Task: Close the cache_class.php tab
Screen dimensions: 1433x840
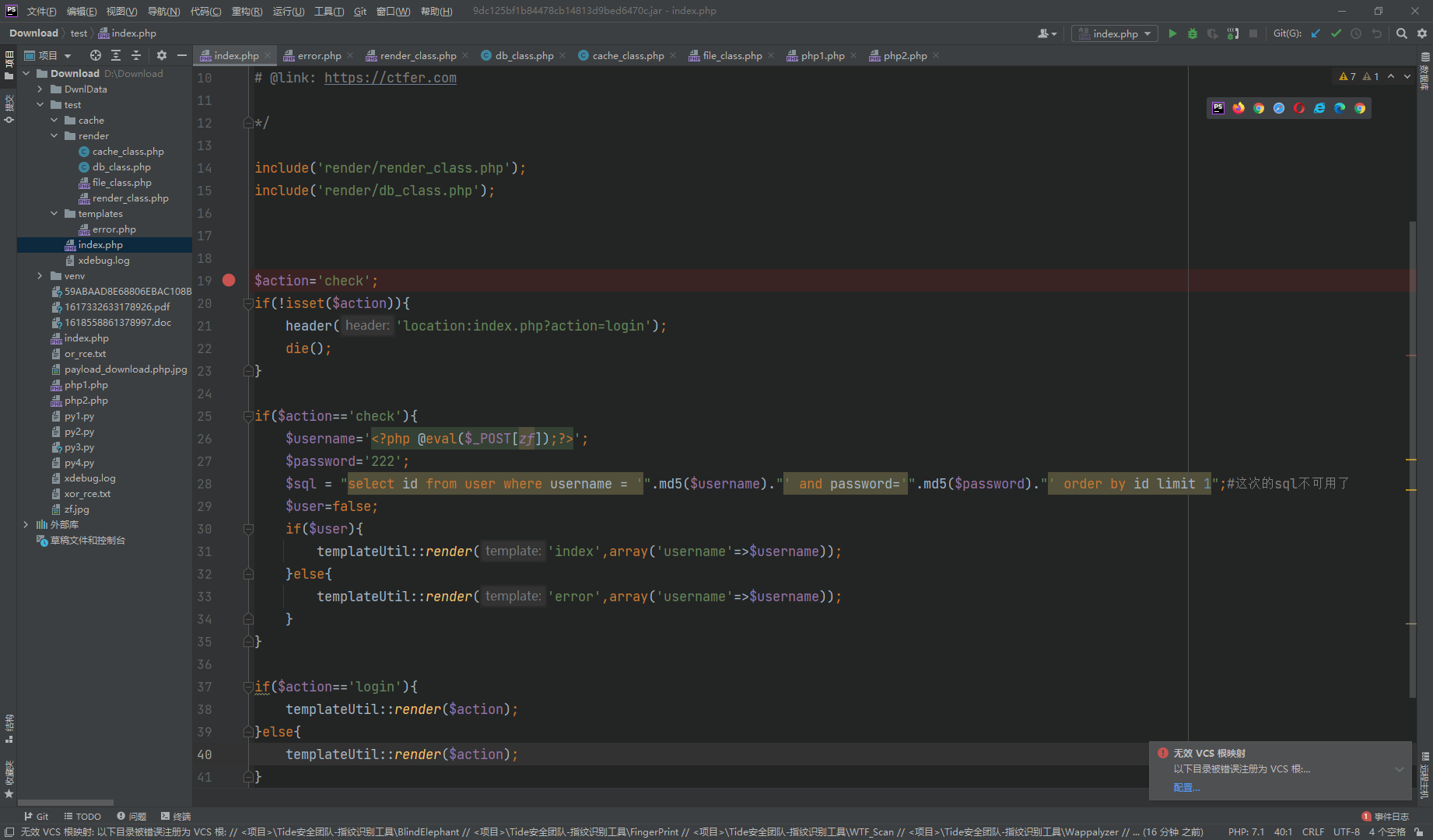Action: (672, 55)
